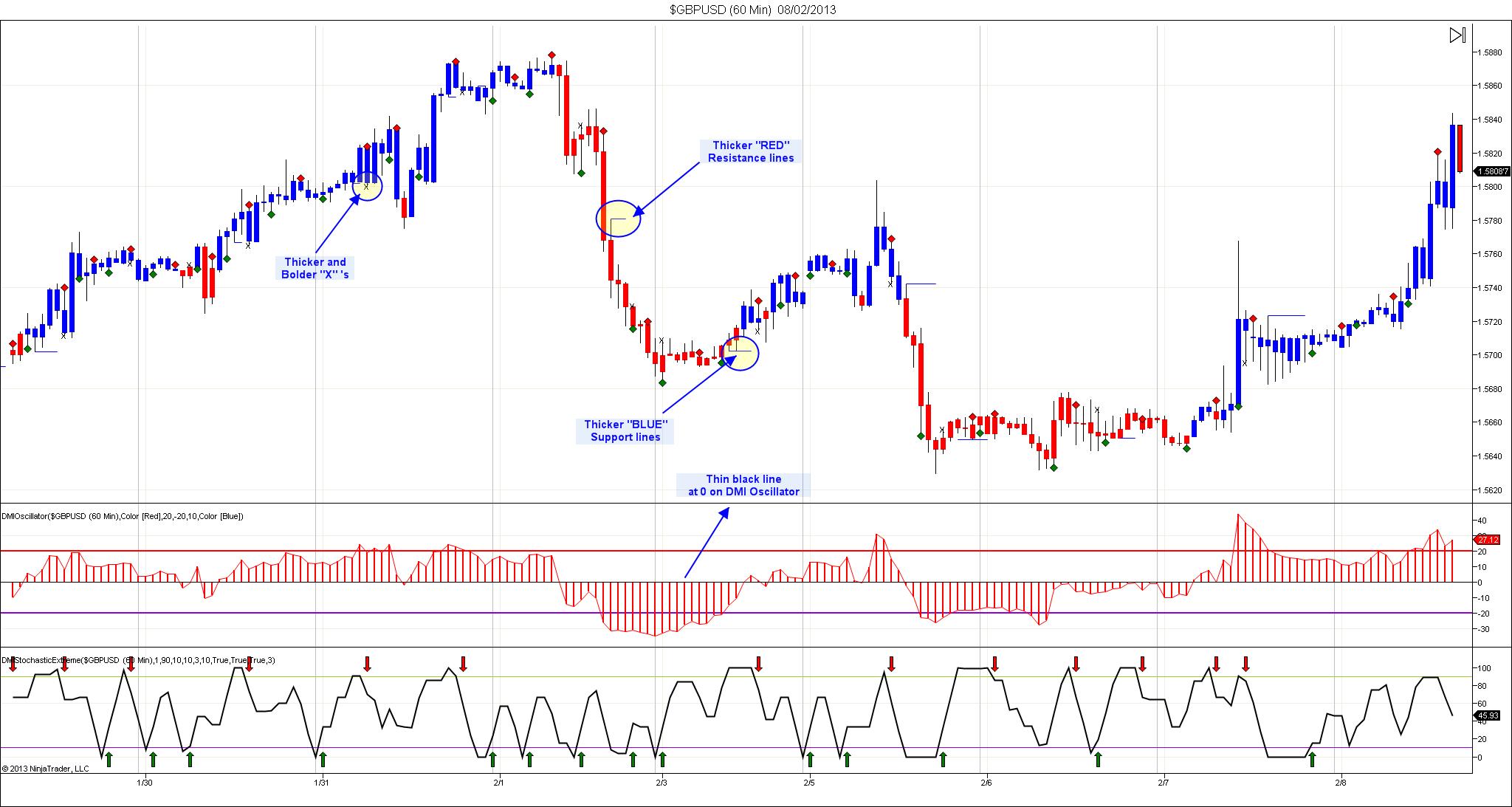Screen dimensions: 1512x807
Task: Click the circled red resistance line marker
Action: 618,219
